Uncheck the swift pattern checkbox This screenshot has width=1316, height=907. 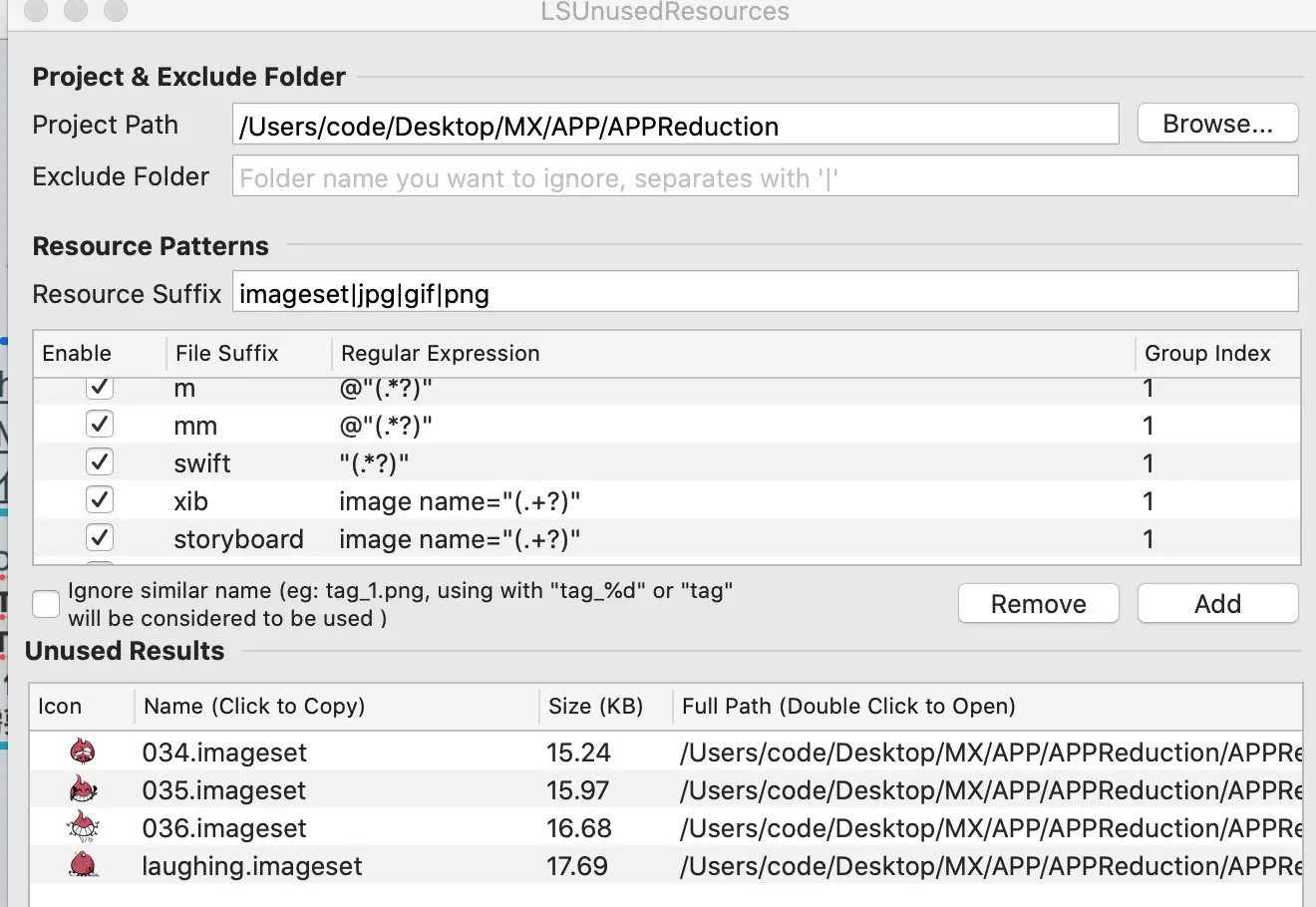[x=100, y=462]
